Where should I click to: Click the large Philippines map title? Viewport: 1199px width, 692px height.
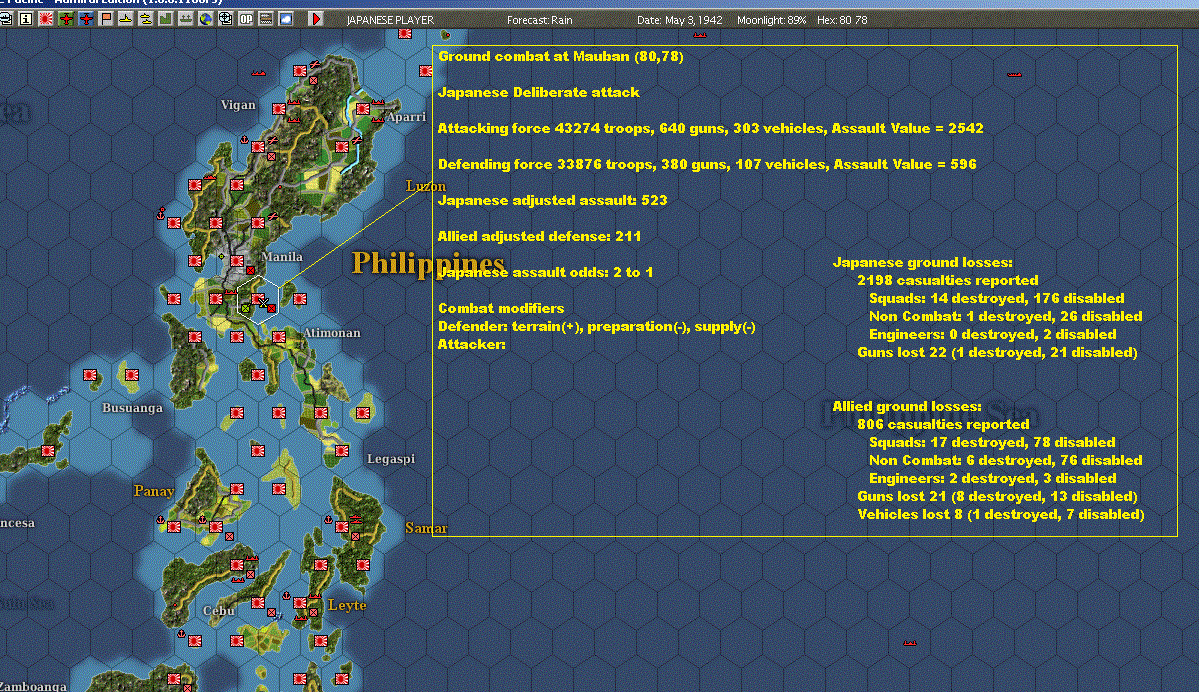(427, 263)
